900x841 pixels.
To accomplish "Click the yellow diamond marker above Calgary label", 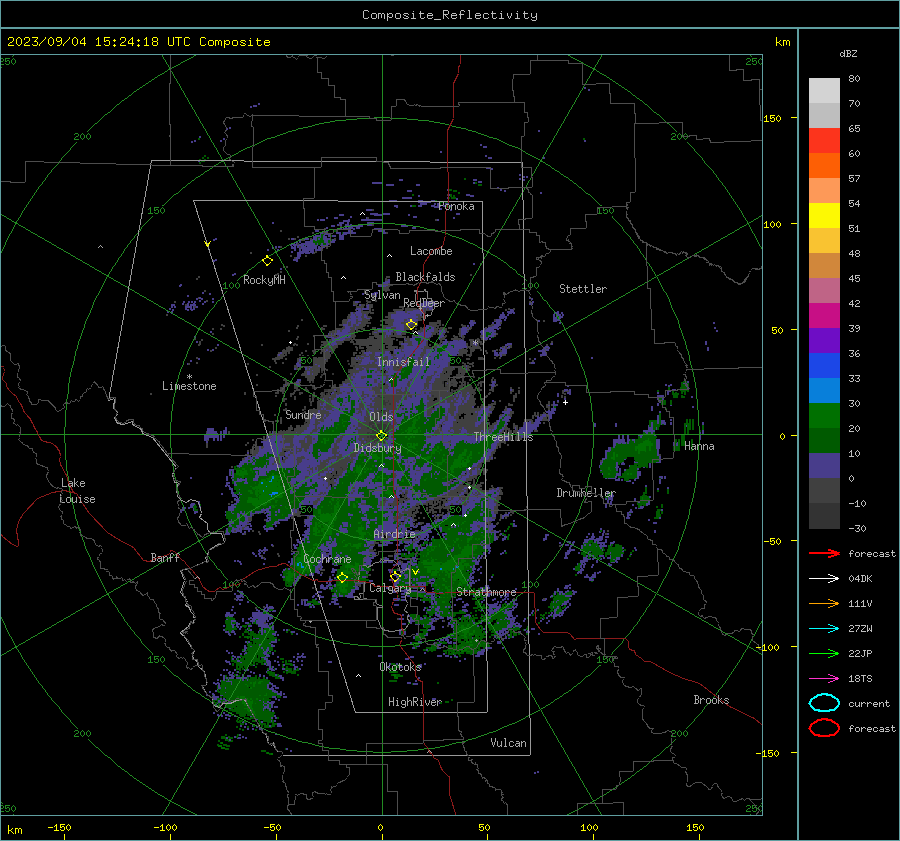I will point(395,576).
